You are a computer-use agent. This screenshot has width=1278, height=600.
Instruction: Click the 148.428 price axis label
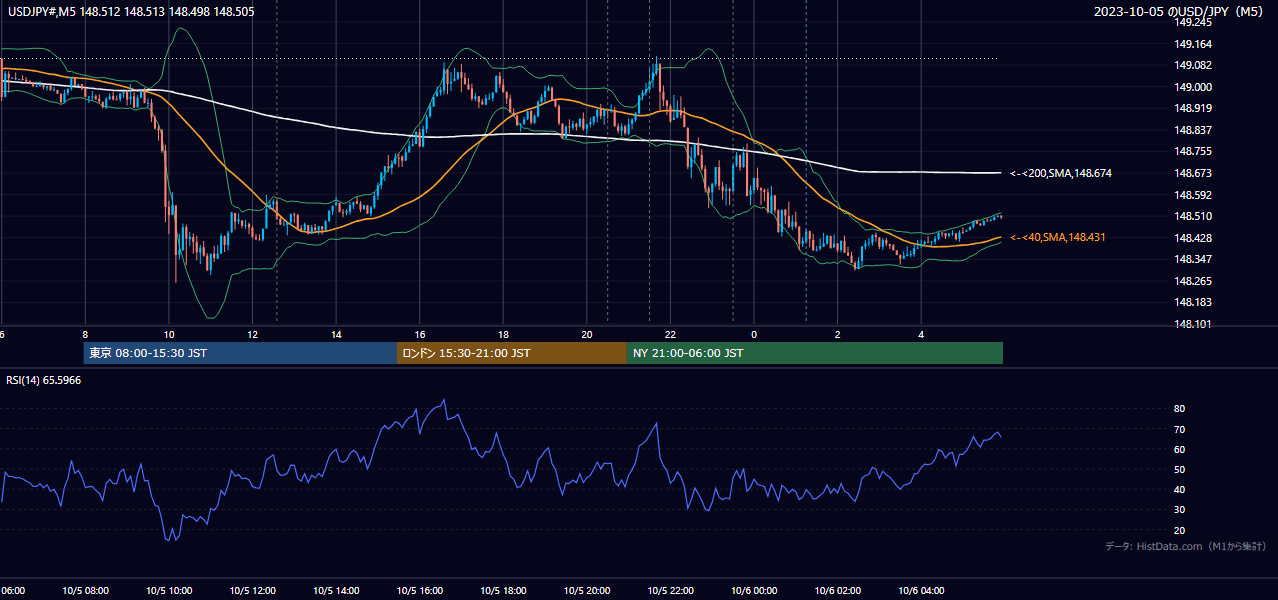coord(1193,238)
